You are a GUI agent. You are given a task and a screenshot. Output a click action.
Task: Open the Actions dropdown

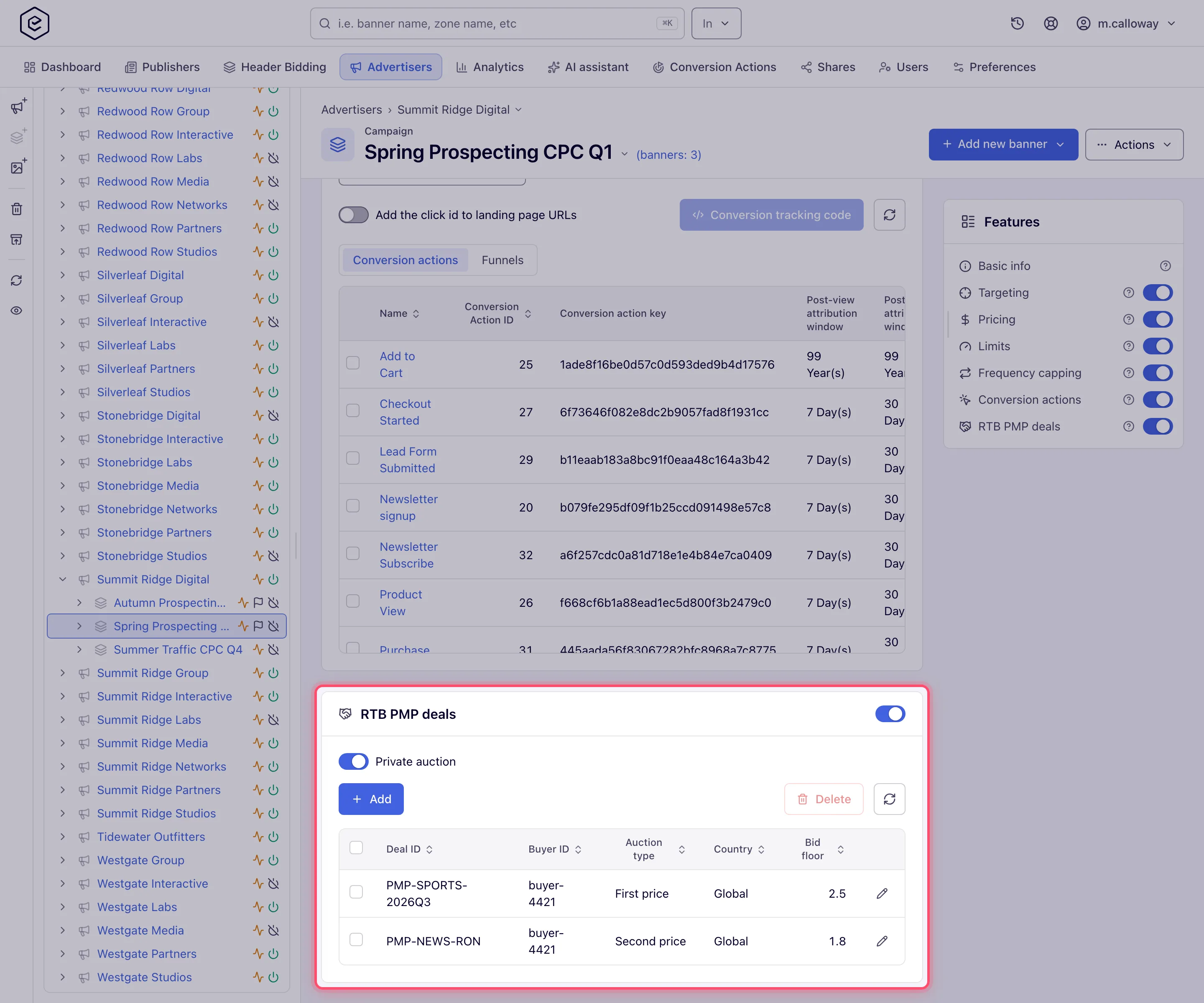(1134, 145)
